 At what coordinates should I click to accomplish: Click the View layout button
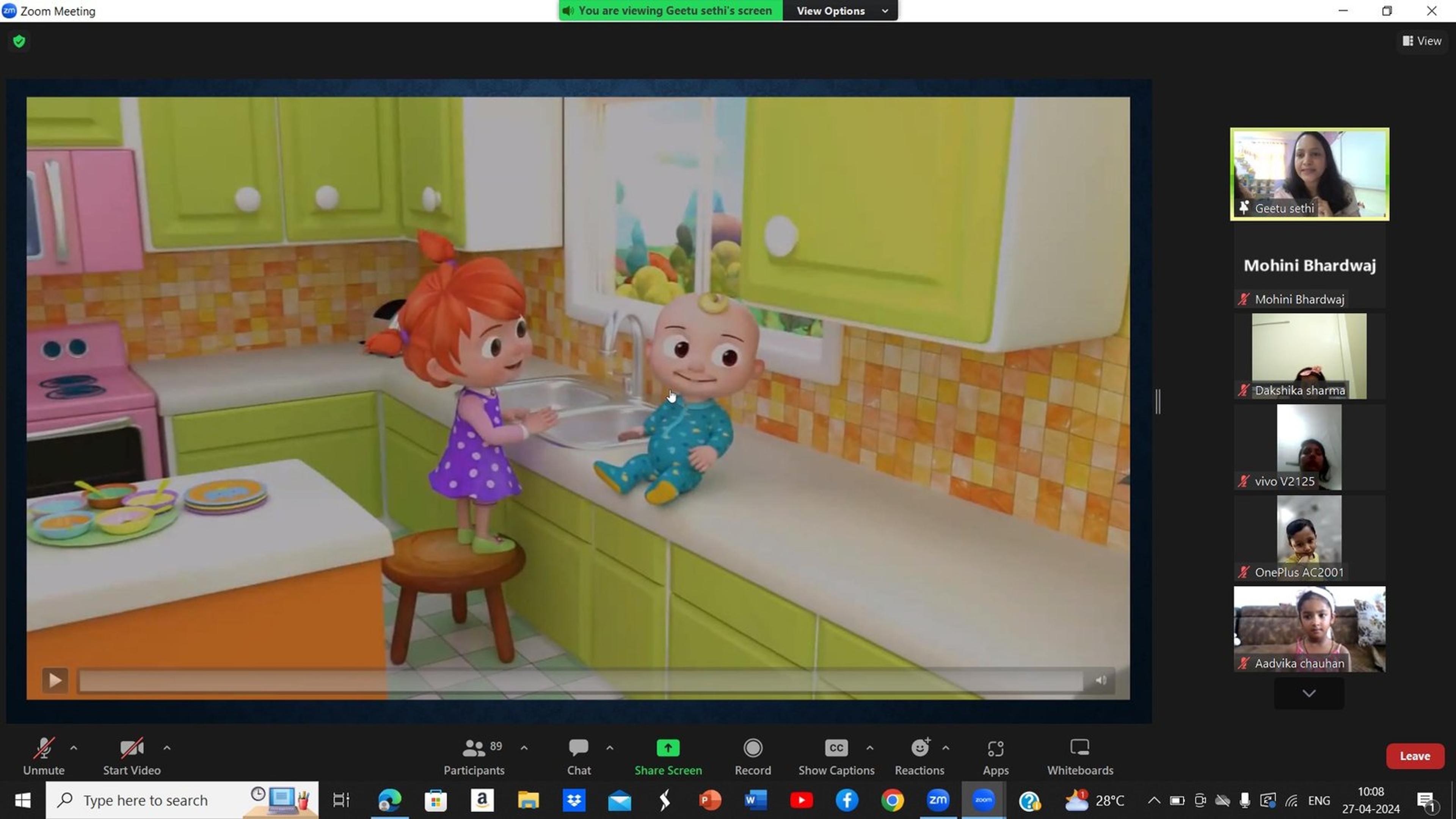[1422, 41]
